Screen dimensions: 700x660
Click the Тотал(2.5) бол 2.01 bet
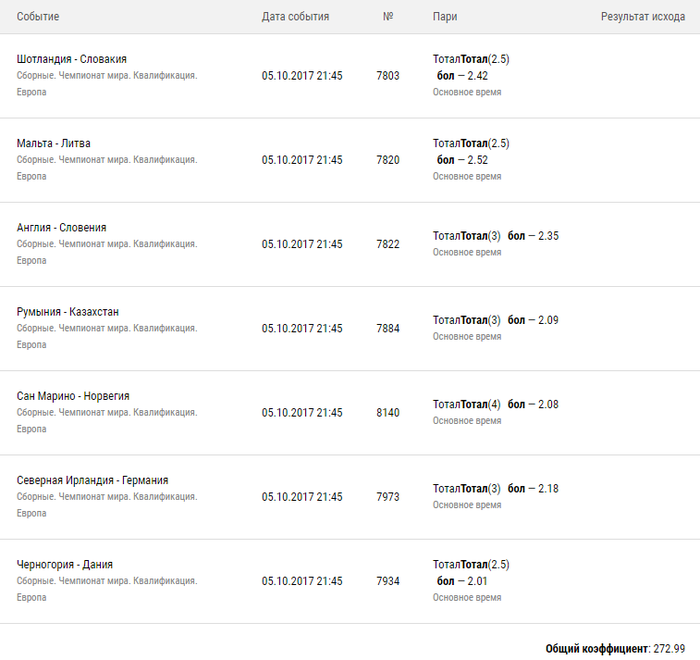click(x=471, y=572)
